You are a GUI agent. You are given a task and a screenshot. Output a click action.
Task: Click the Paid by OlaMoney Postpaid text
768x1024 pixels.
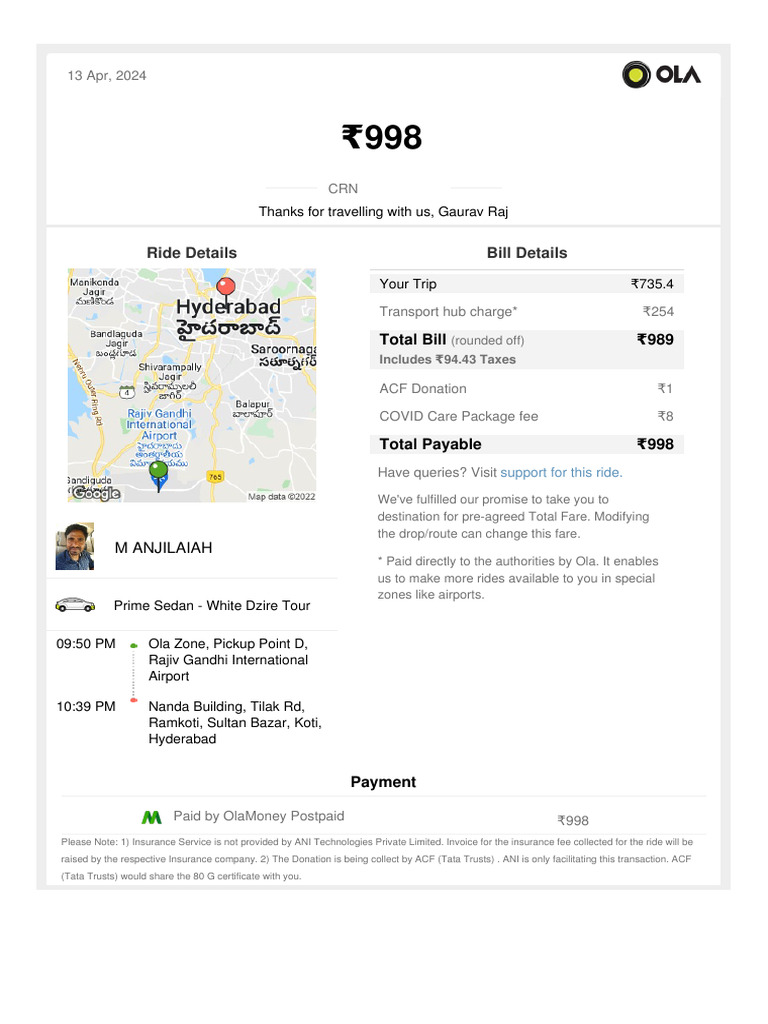[x=258, y=816]
